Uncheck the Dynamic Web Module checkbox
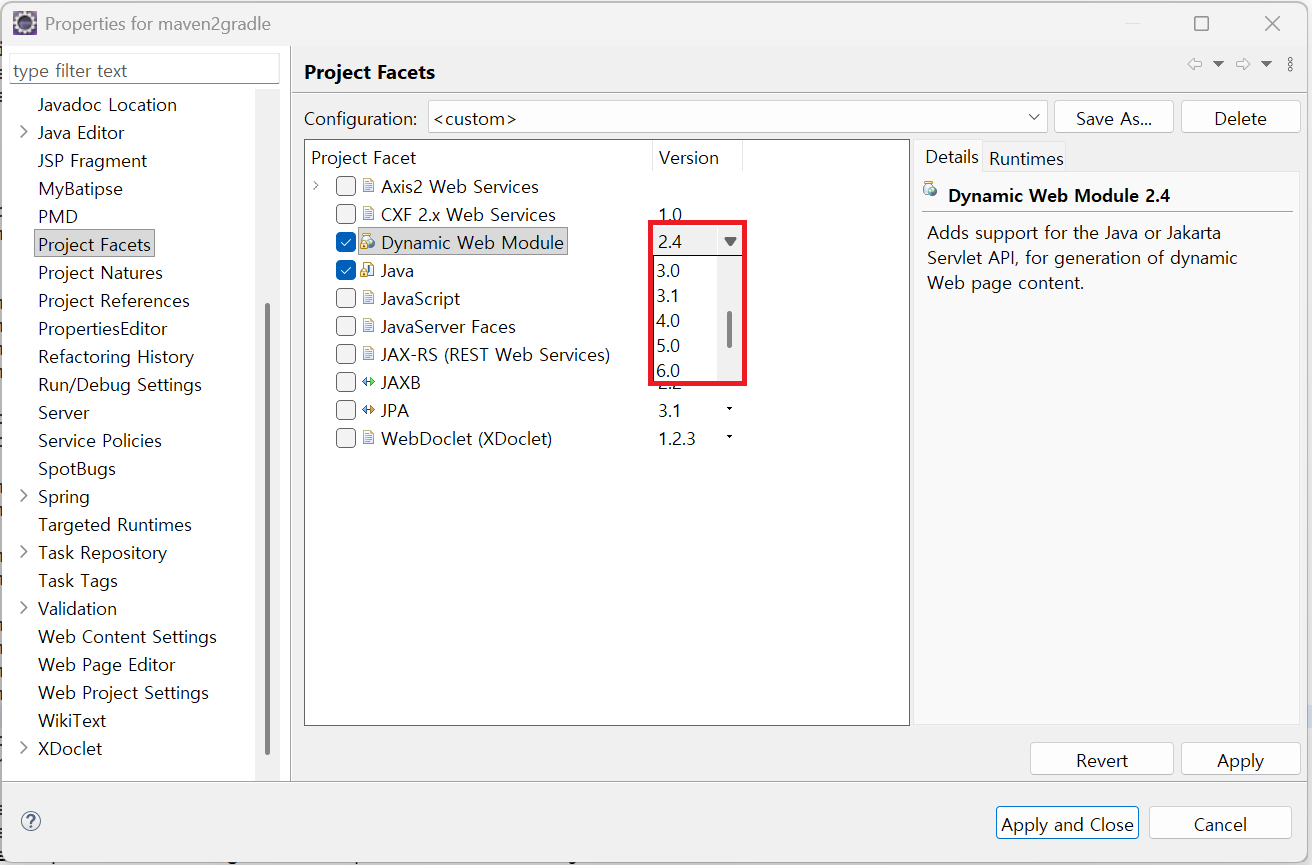This screenshot has width=1312, height=865. [x=346, y=242]
